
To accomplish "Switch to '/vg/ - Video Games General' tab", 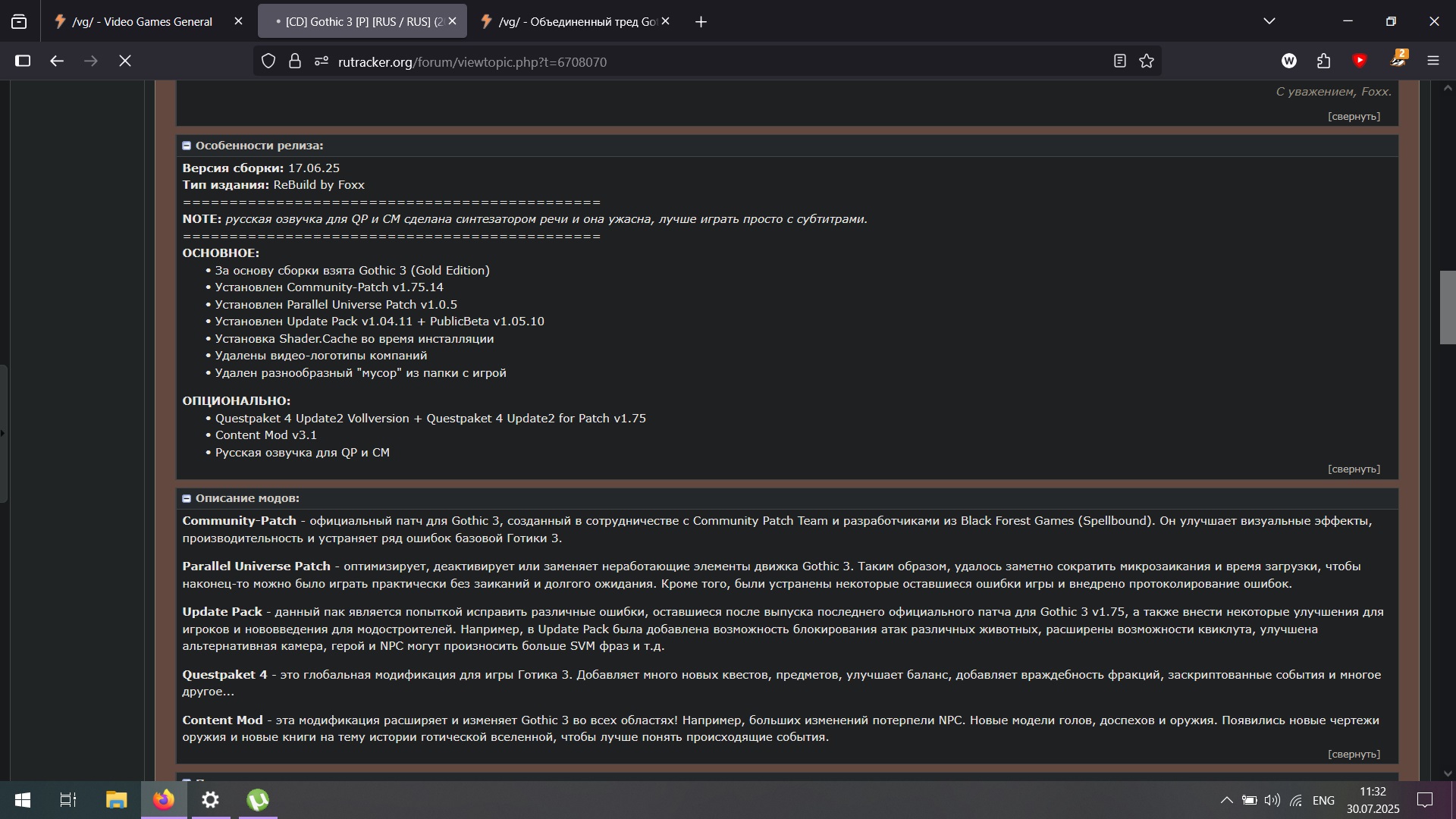I will pos(143,22).
